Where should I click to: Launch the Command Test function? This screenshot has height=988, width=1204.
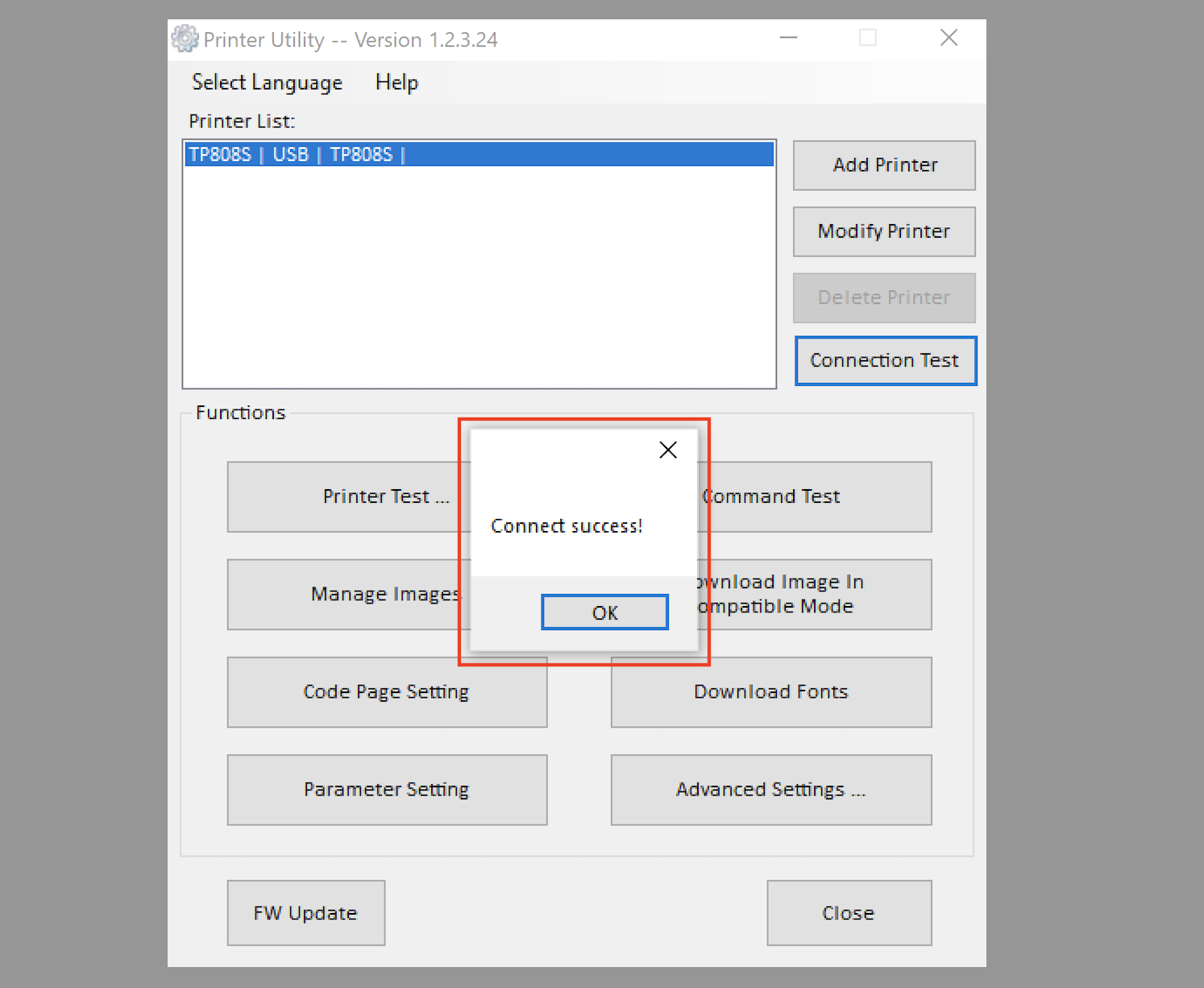(814, 497)
